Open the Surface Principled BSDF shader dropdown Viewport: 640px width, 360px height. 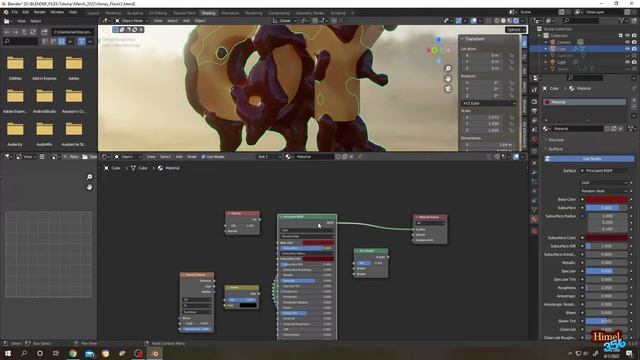click(604, 171)
